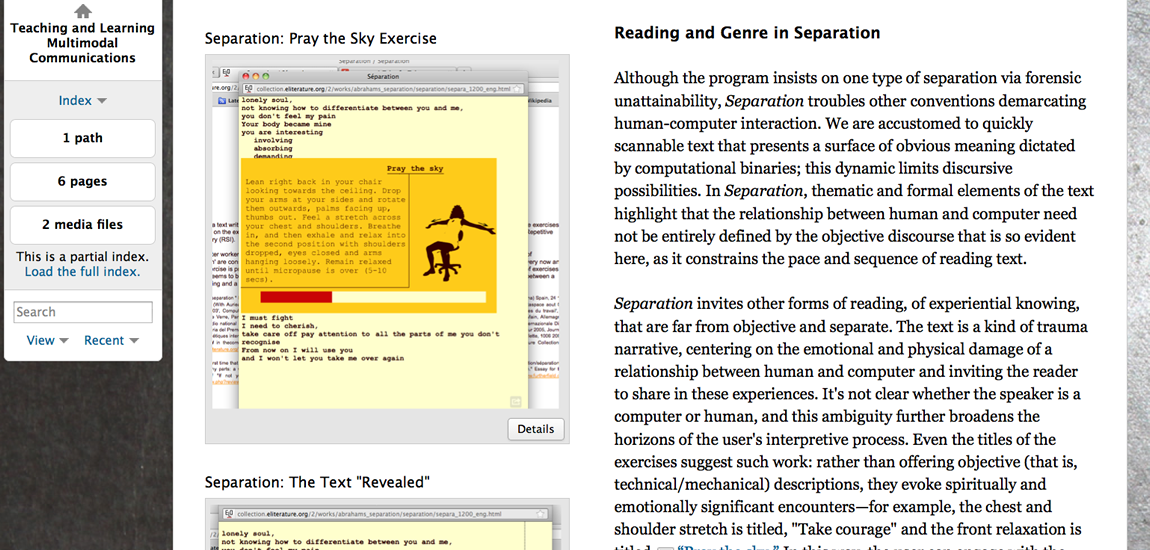Open the "2 media files" index item
Viewport: 1150px width, 550px height.
coord(82,225)
